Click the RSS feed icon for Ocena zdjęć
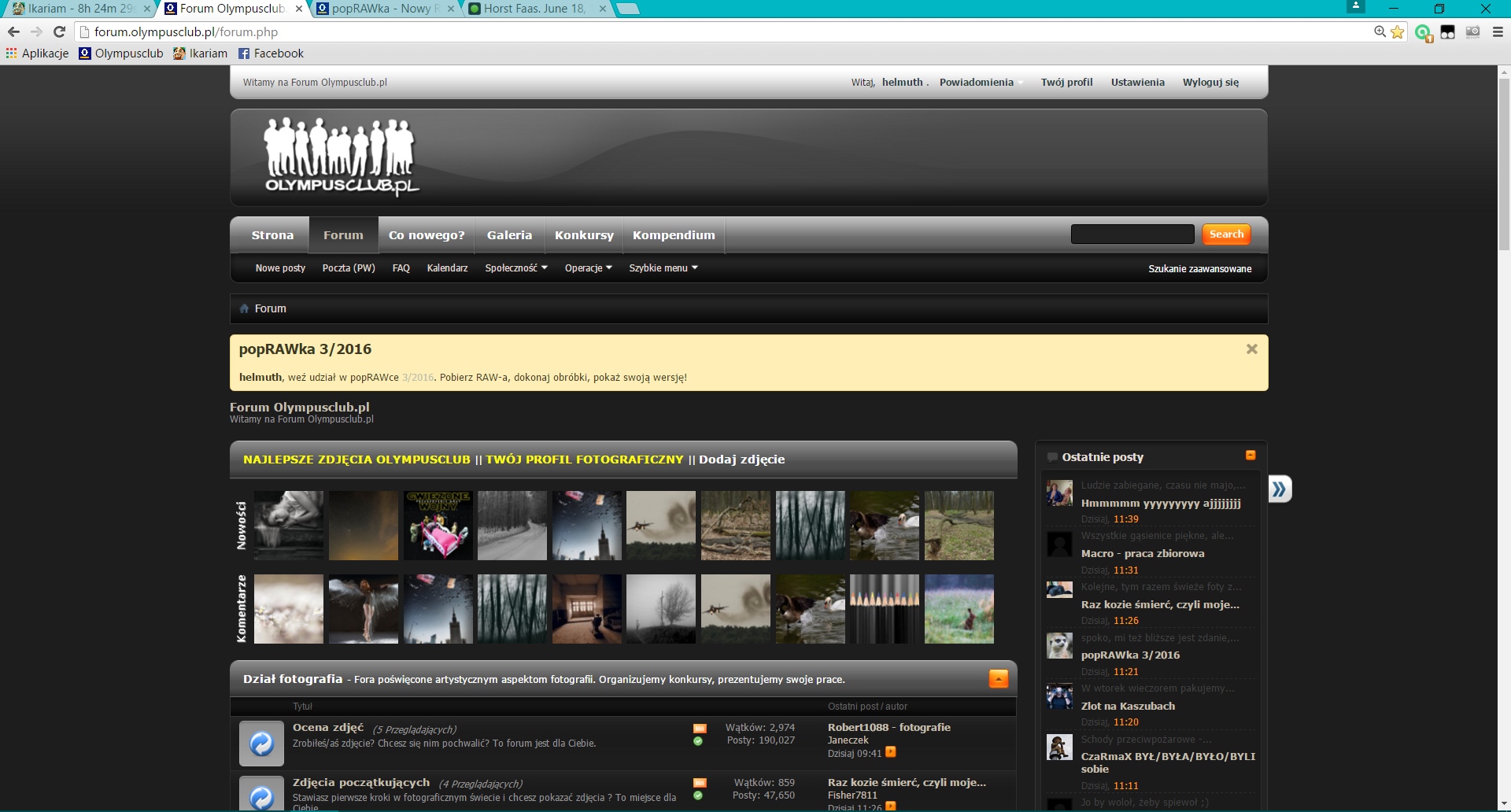Image resolution: width=1511 pixels, height=812 pixels. 699,729
